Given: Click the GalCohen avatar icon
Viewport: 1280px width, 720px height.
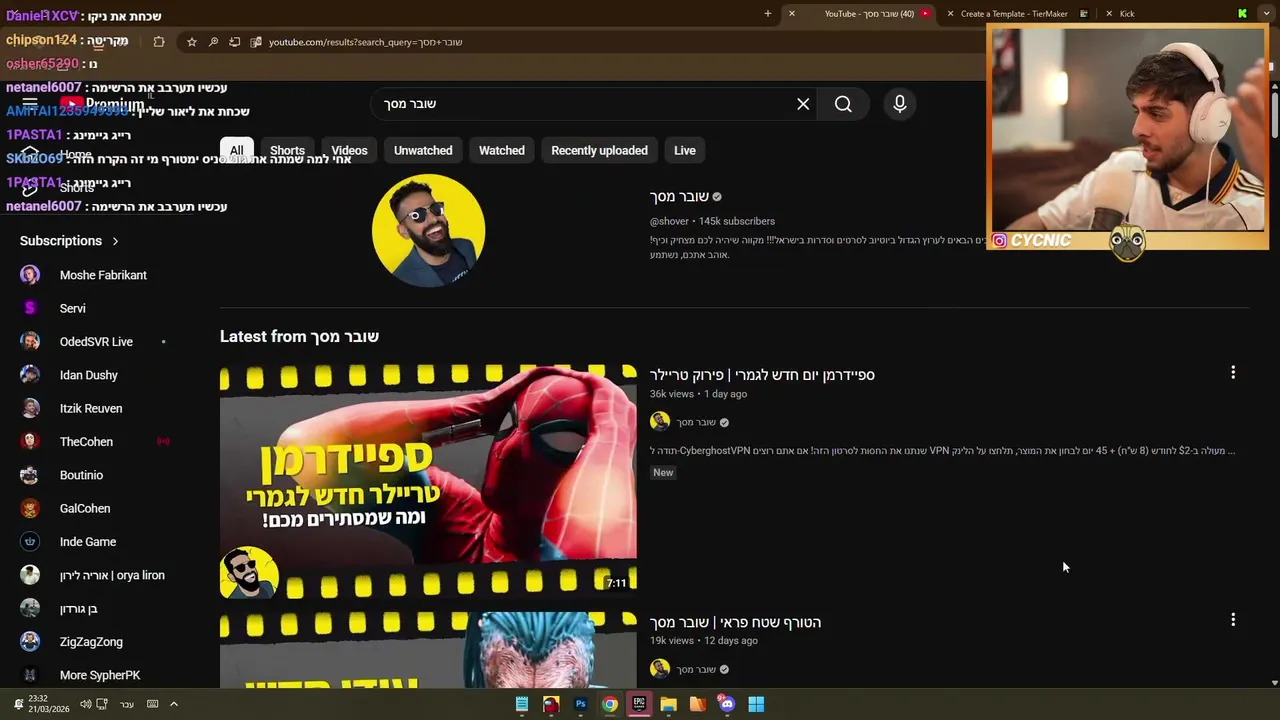Looking at the screenshot, I should pos(30,508).
